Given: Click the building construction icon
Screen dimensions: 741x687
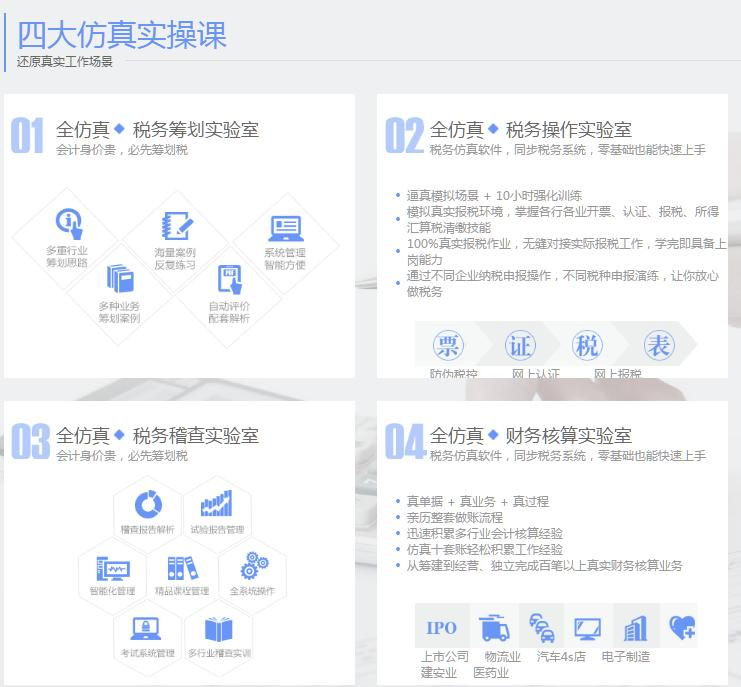Looking at the screenshot, I should [636, 628].
